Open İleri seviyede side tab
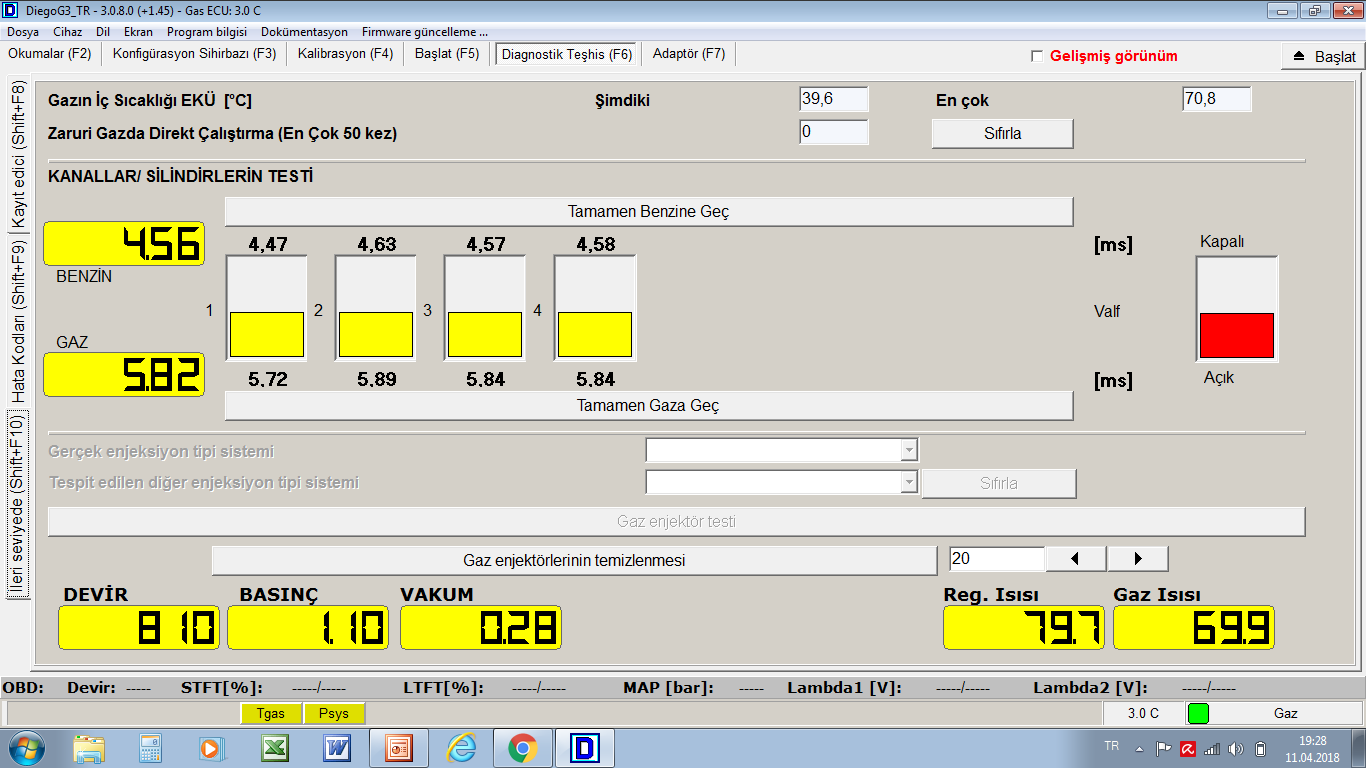 tap(17, 505)
